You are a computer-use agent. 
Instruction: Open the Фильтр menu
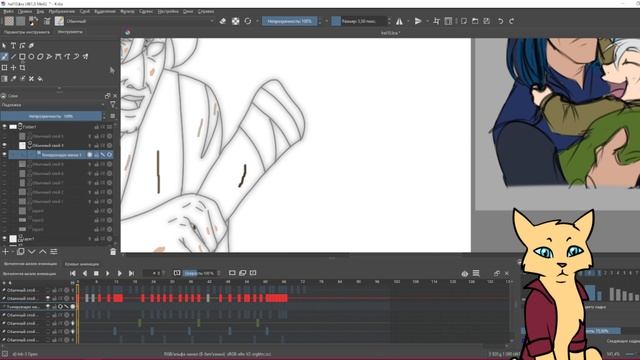coord(127,11)
